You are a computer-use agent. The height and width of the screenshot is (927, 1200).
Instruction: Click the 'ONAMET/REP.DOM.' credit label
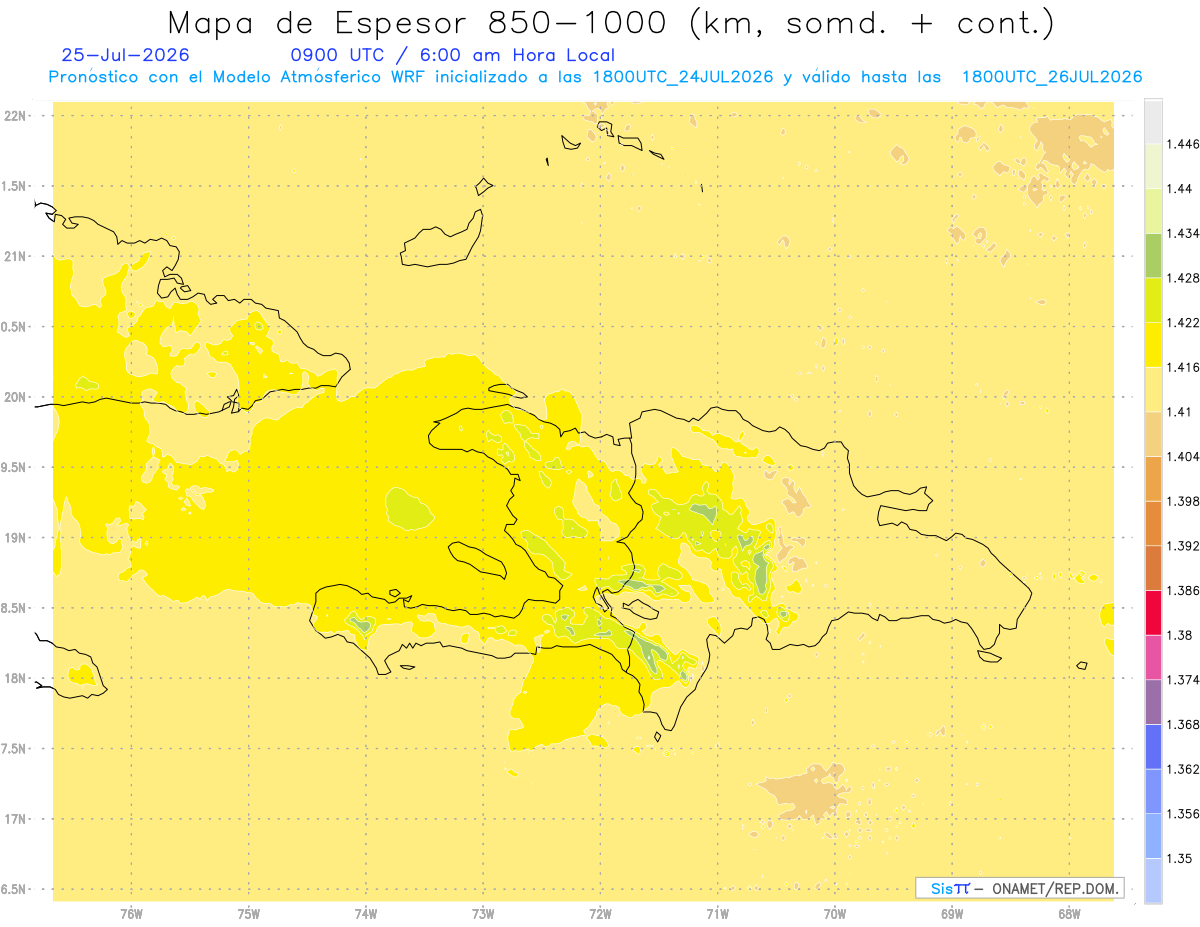pyautogui.click(x=1056, y=888)
